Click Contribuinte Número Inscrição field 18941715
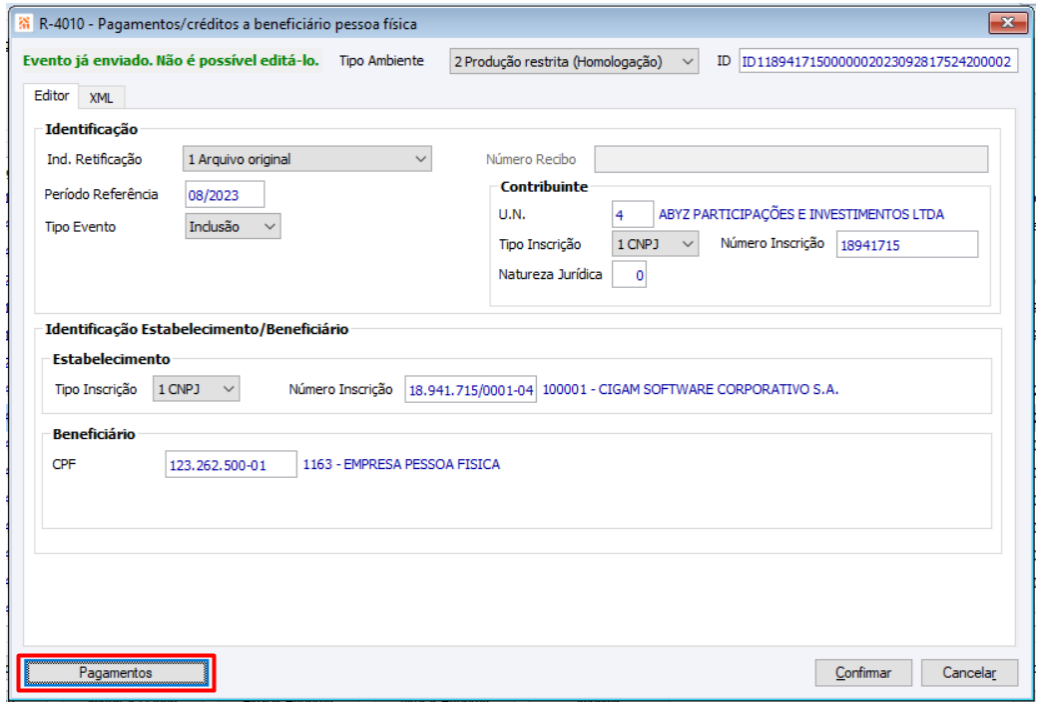Screen dimensions: 1042x711 tap(906, 245)
